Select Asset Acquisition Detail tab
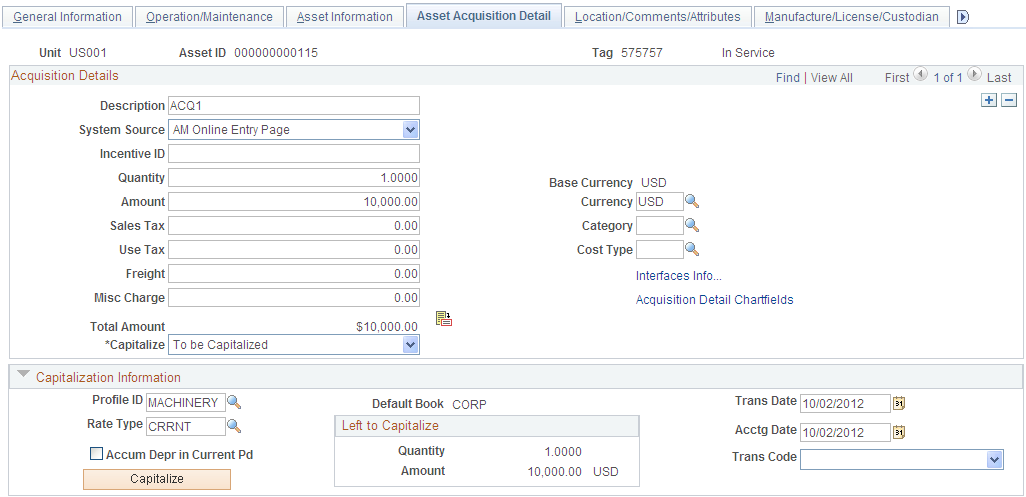Screen dimensions: 1026x497 click(x=484, y=16)
